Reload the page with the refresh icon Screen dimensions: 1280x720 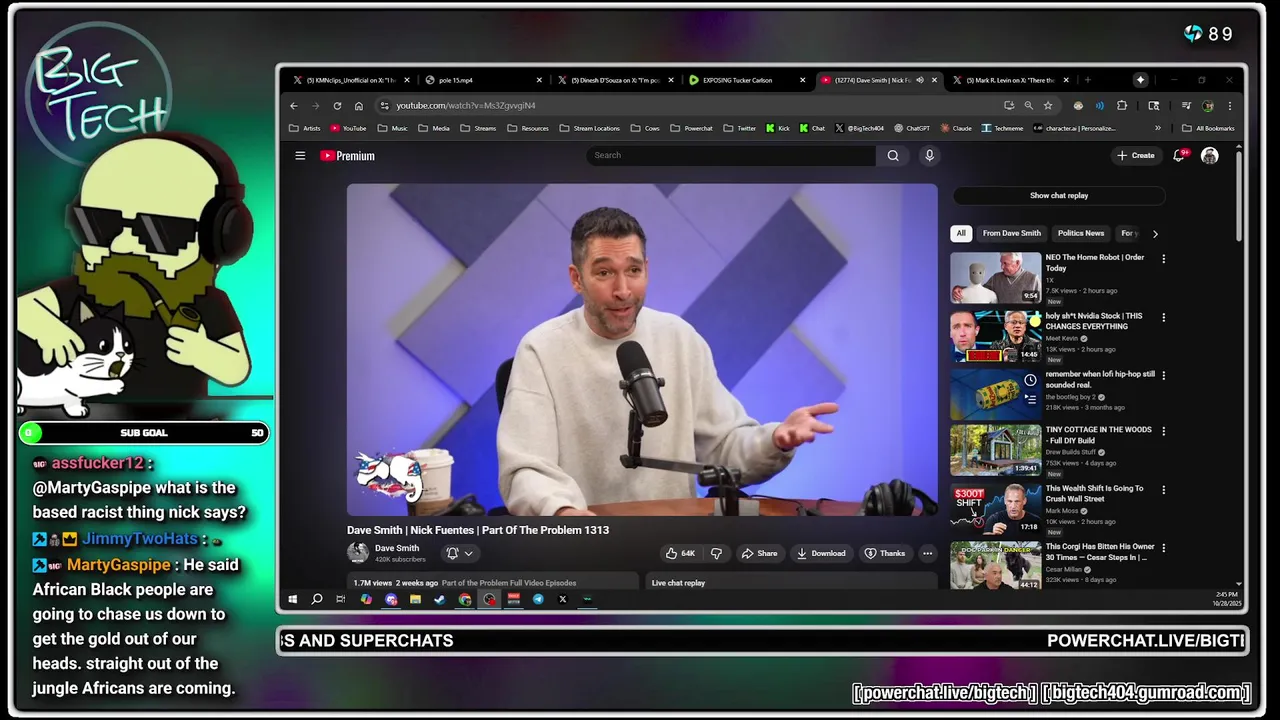click(x=337, y=105)
